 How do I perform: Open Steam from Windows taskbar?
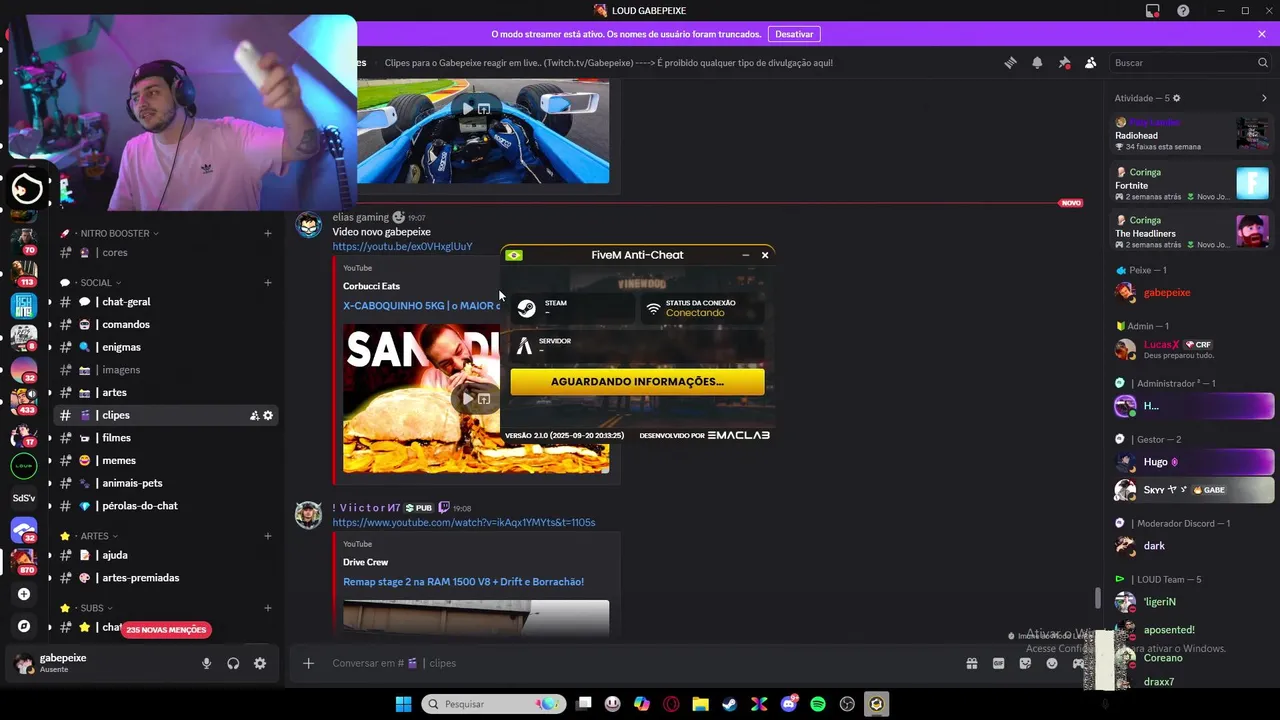coord(729,704)
